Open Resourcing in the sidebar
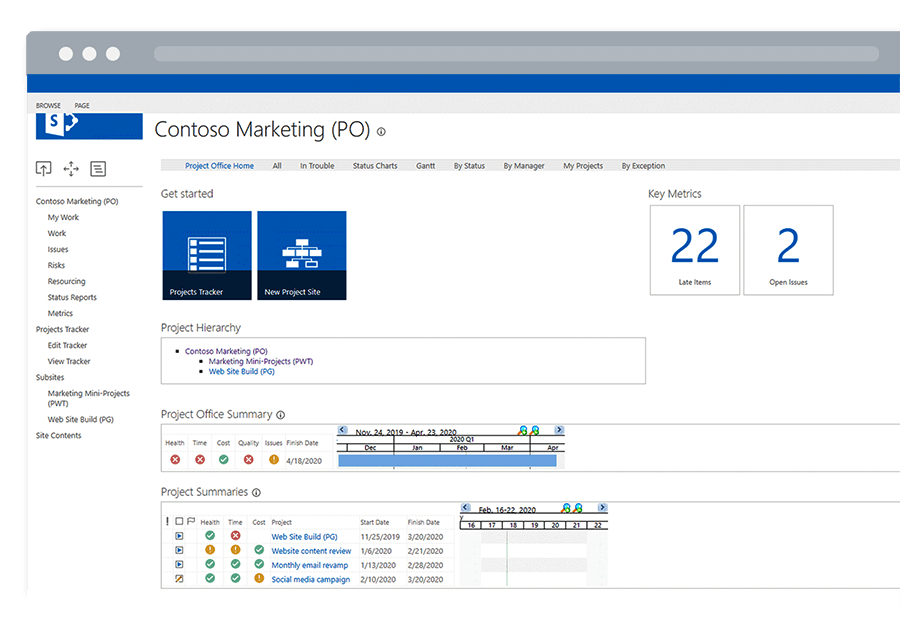Image resolution: width=900 pixels, height=626 pixels. [67, 281]
